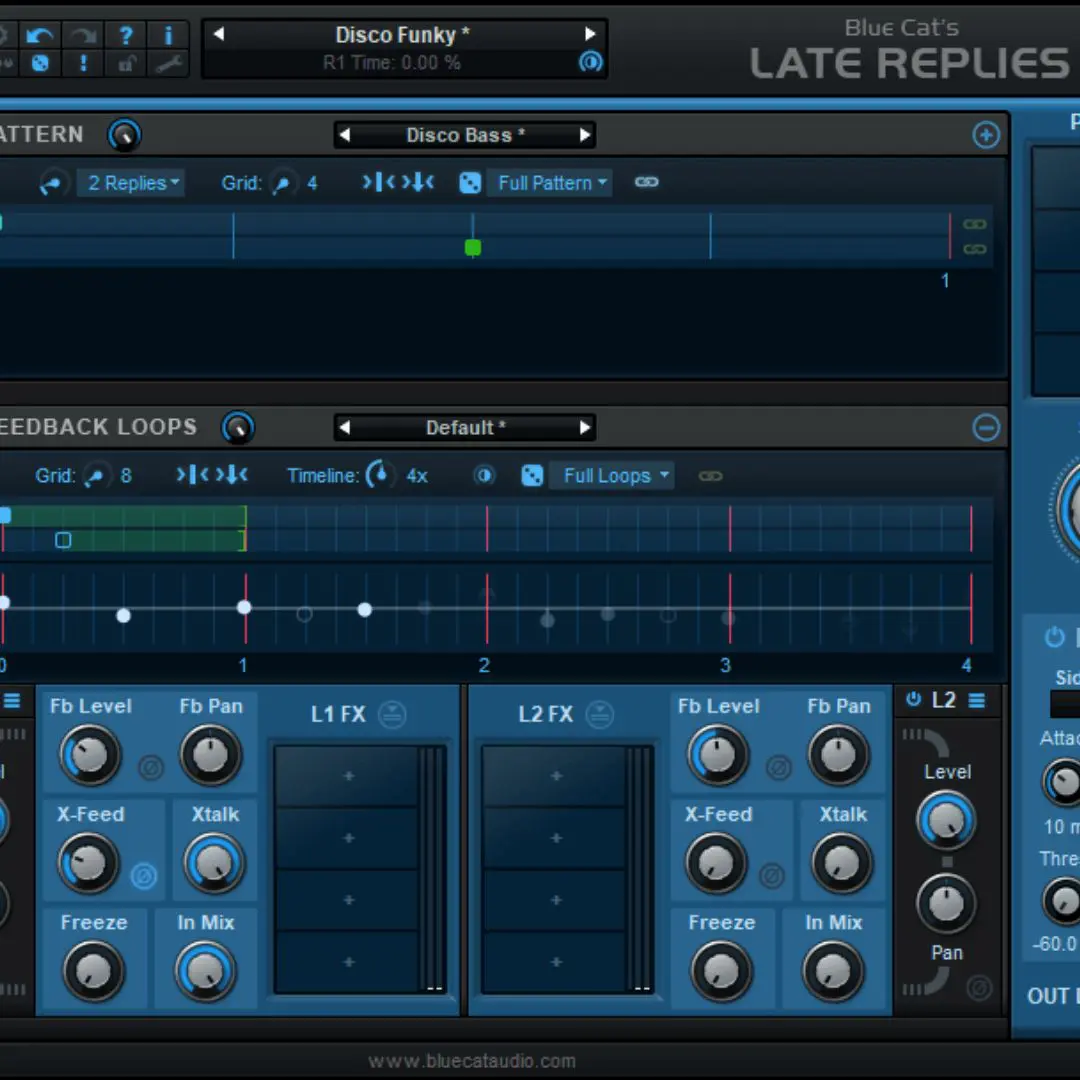This screenshot has width=1080, height=1080.
Task: Open the help question mark icon
Action: coord(125,34)
